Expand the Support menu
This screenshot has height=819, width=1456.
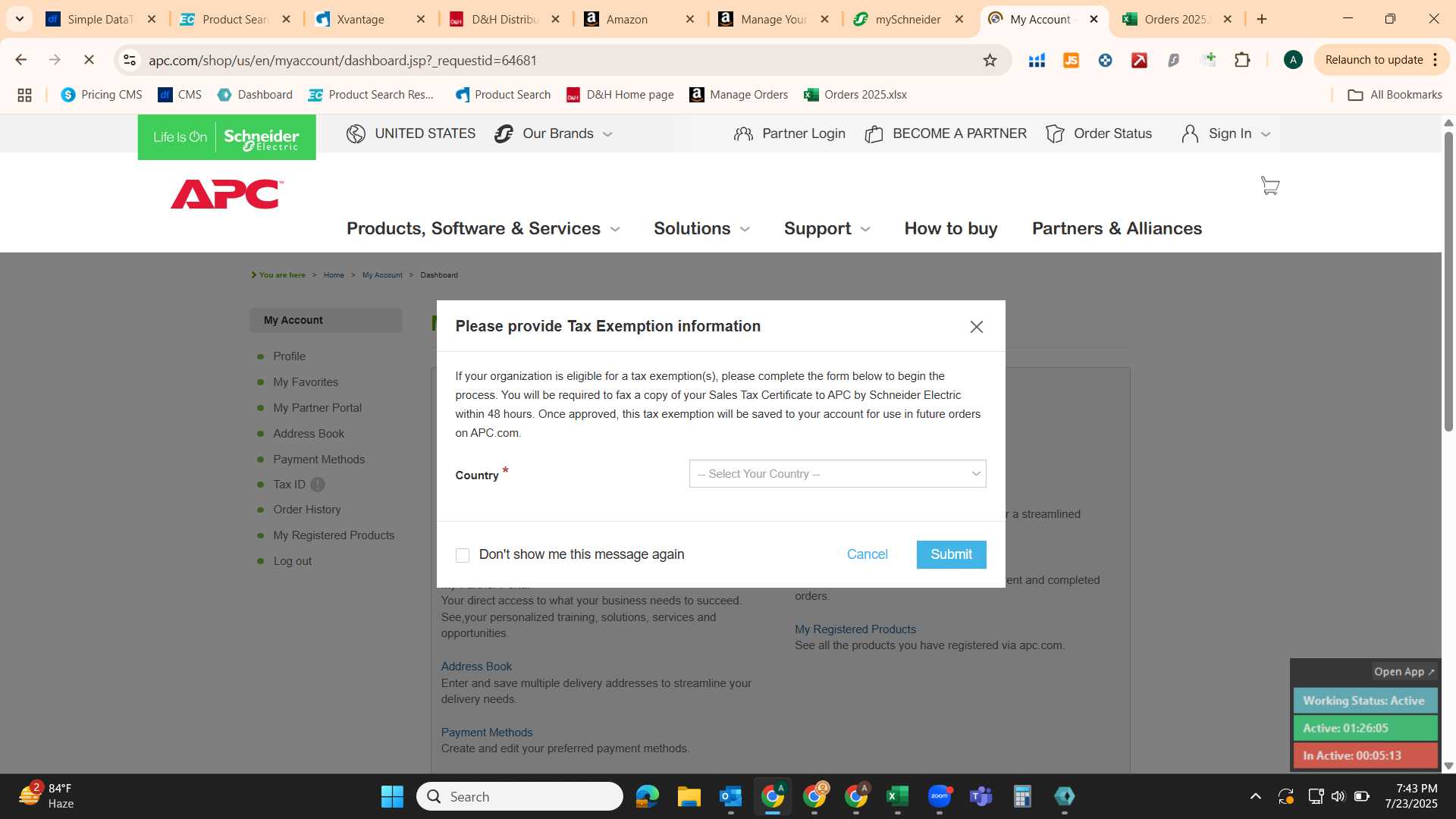(x=827, y=228)
